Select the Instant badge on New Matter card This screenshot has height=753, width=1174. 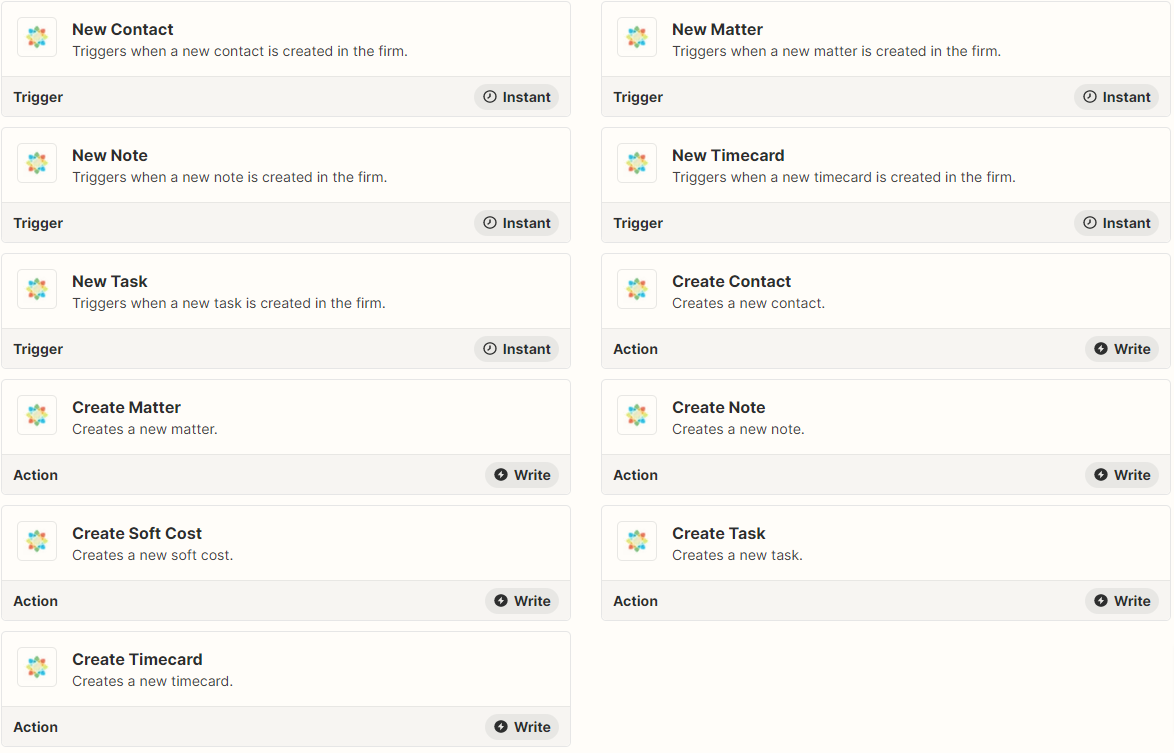coord(1116,97)
